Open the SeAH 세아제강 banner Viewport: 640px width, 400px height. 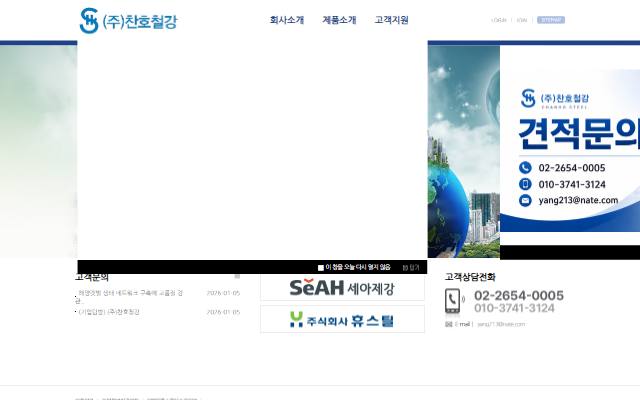(342, 288)
